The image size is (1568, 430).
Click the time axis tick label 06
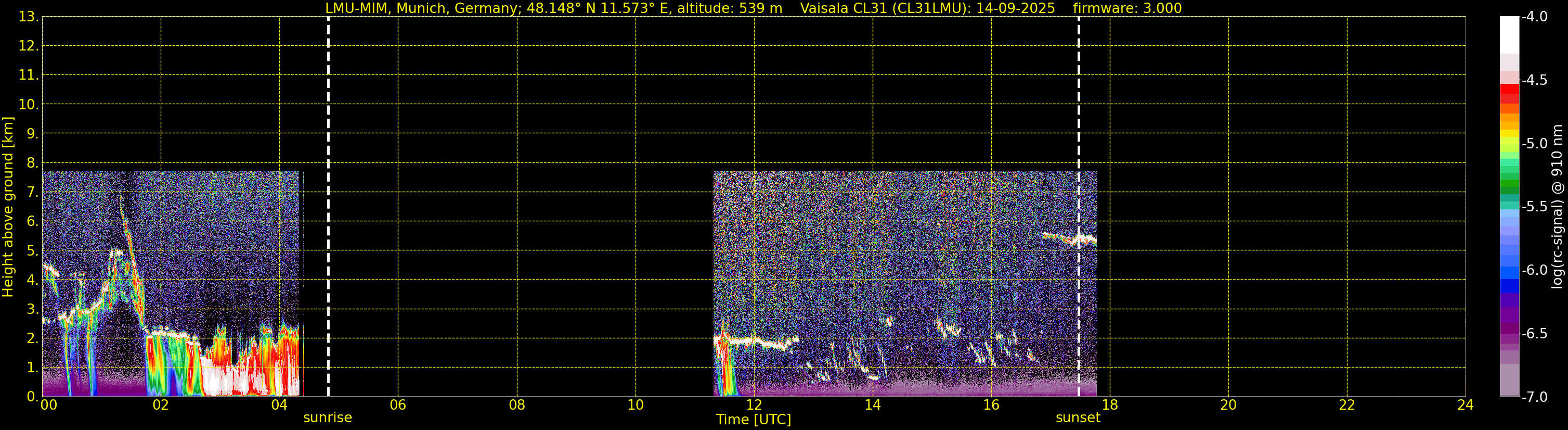398,405
